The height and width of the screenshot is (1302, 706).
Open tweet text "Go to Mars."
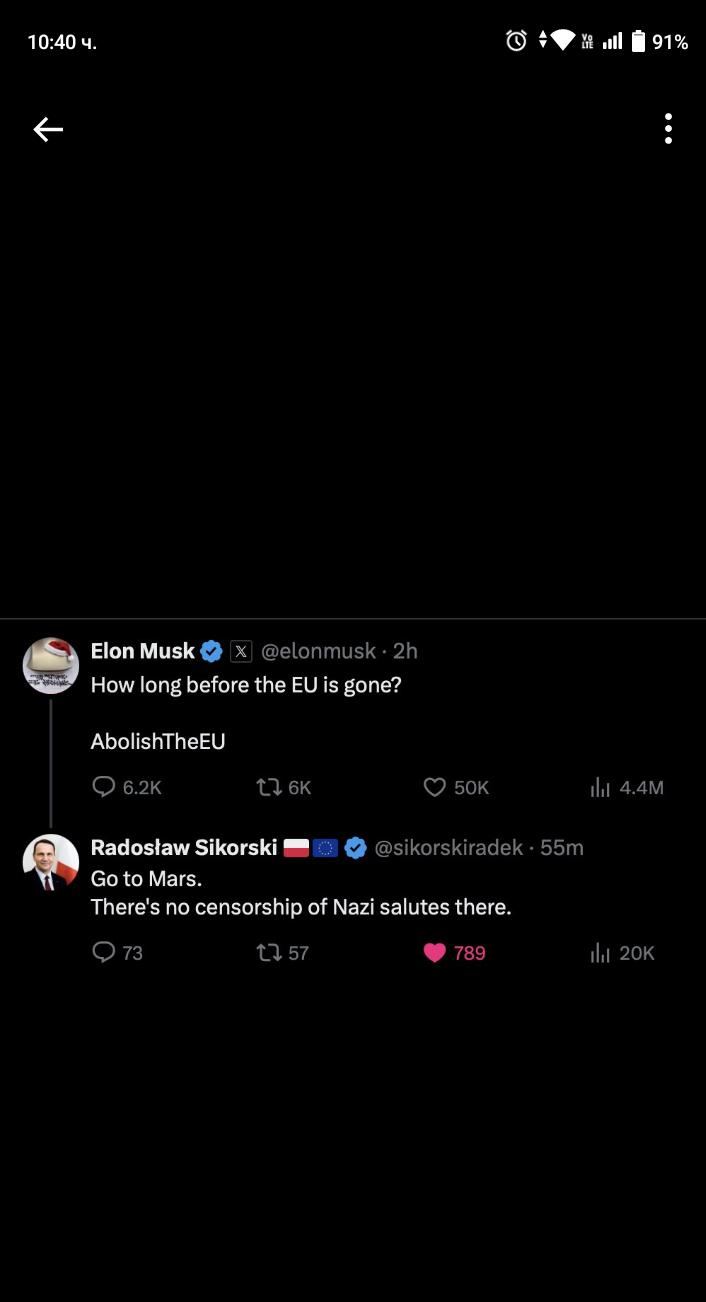(x=146, y=878)
